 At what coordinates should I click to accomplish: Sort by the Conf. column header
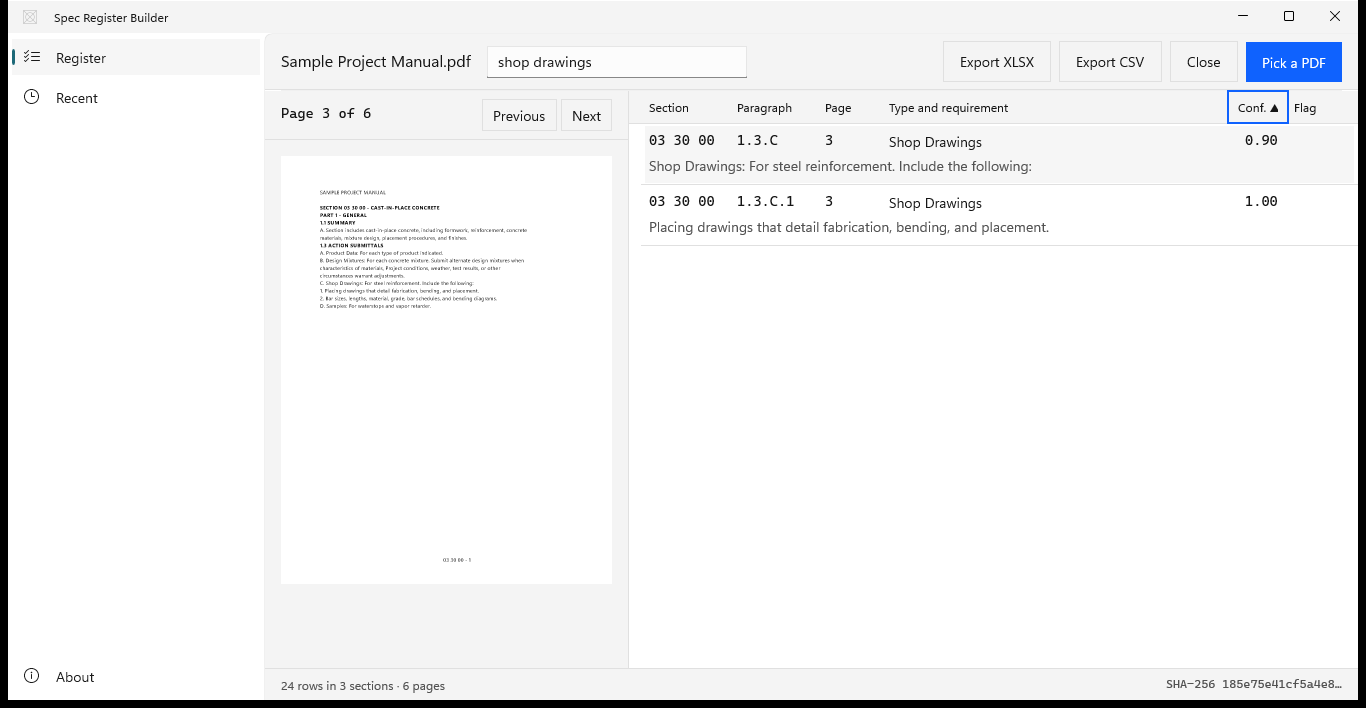coord(1258,108)
